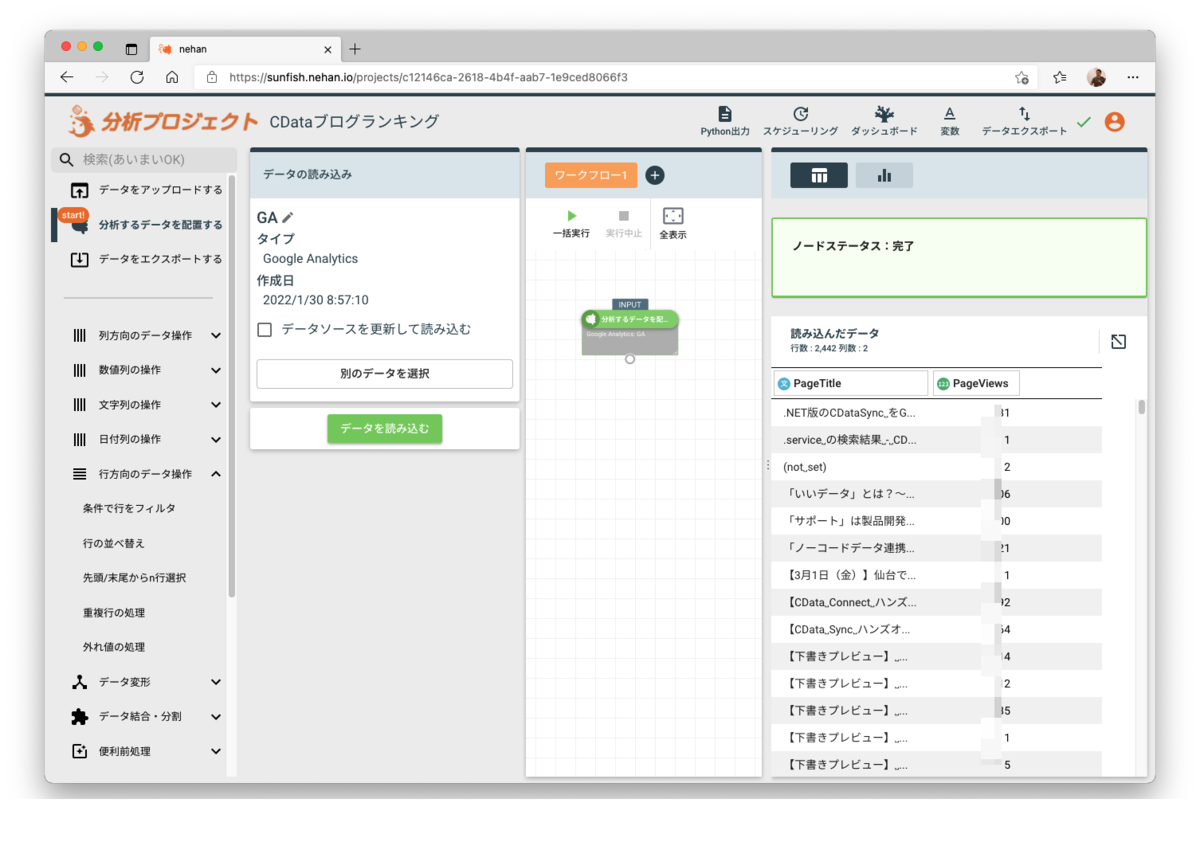Image resolution: width=1200 pixels, height=842 pixels.
Task: Click 【3月1日（金）】仙台で row
Action: (x=937, y=575)
